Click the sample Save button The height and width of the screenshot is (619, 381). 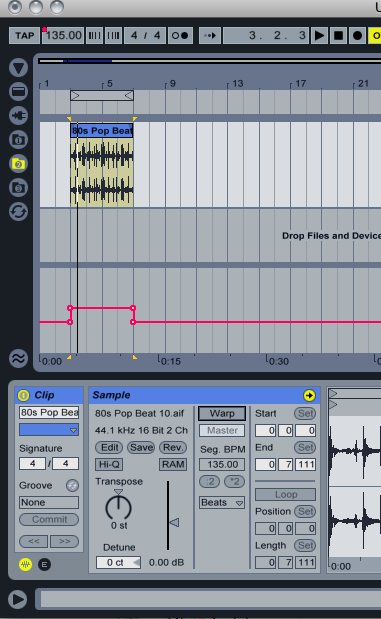pos(141,447)
